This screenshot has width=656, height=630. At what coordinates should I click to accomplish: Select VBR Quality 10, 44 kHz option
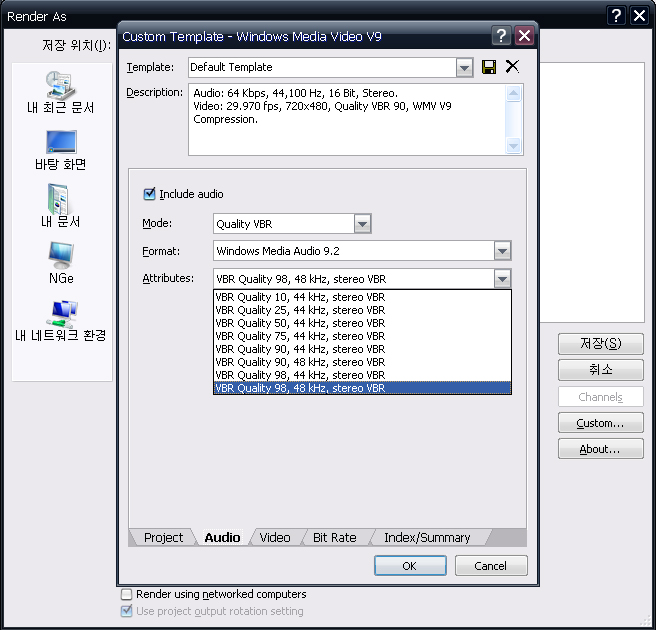(362, 297)
